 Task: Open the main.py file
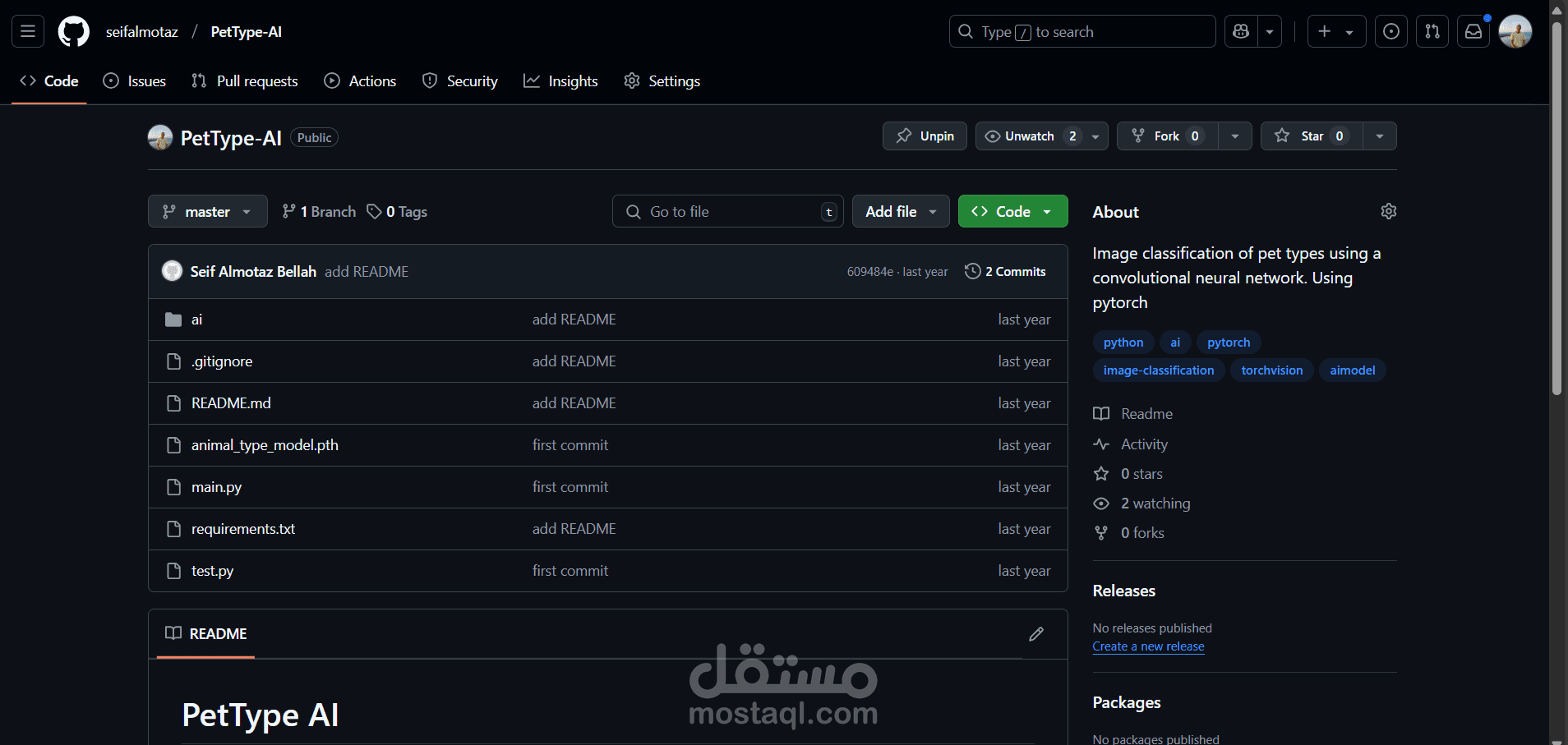point(216,487)
